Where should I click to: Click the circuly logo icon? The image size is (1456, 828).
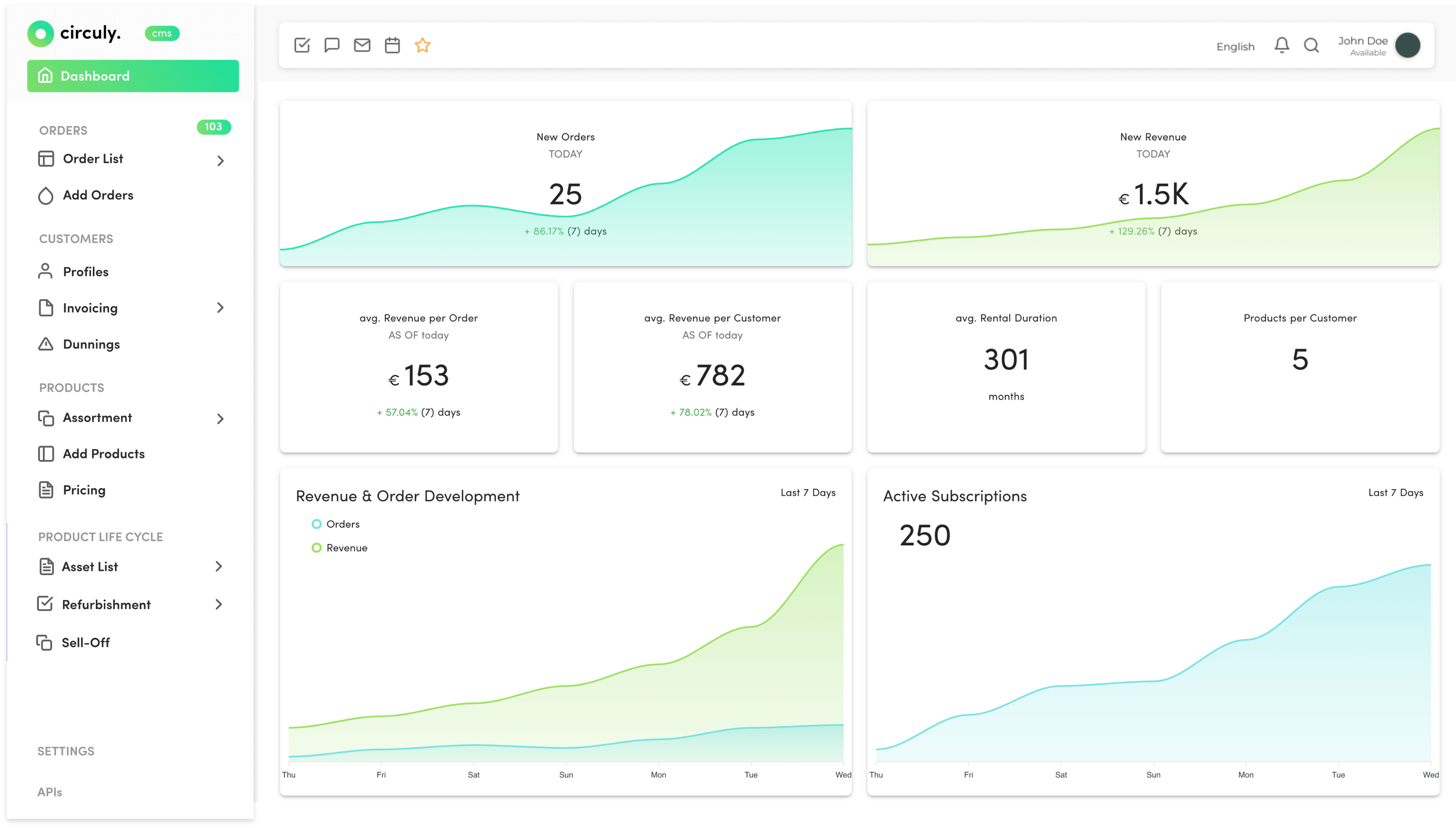pos(40,34)
